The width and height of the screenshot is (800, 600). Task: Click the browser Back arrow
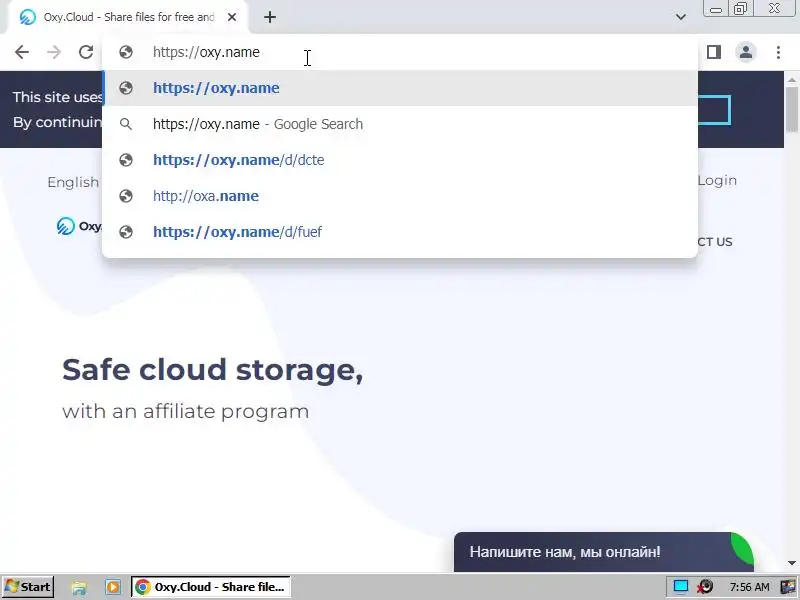(22, 52)
